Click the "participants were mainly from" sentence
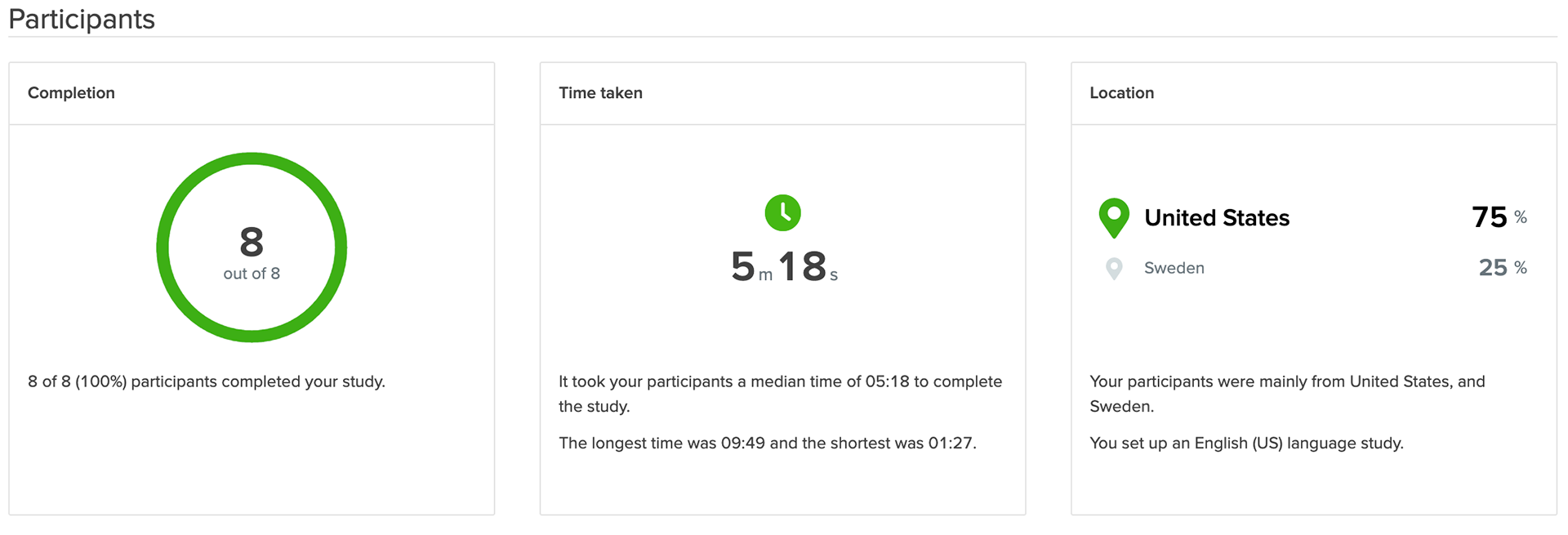This screenshot has width=1568, height=535. point(1287,393)
